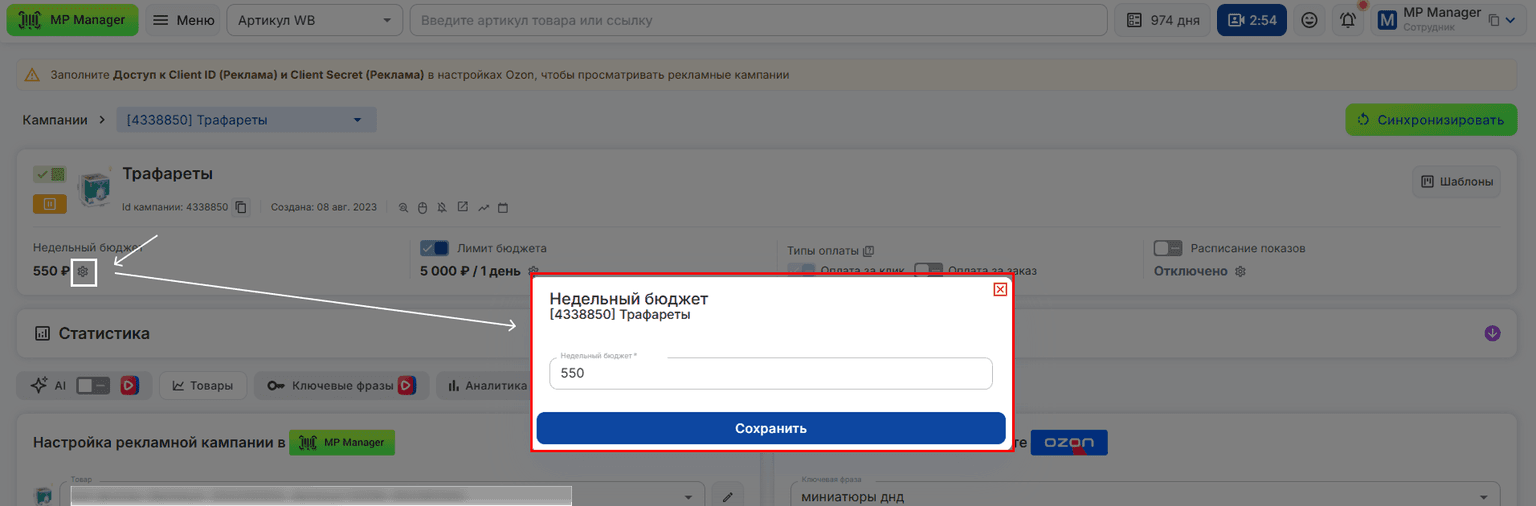Click the Недельный бюджет input with 550
The width and height of the screenshot is (1536, 506).
(771, 373)
